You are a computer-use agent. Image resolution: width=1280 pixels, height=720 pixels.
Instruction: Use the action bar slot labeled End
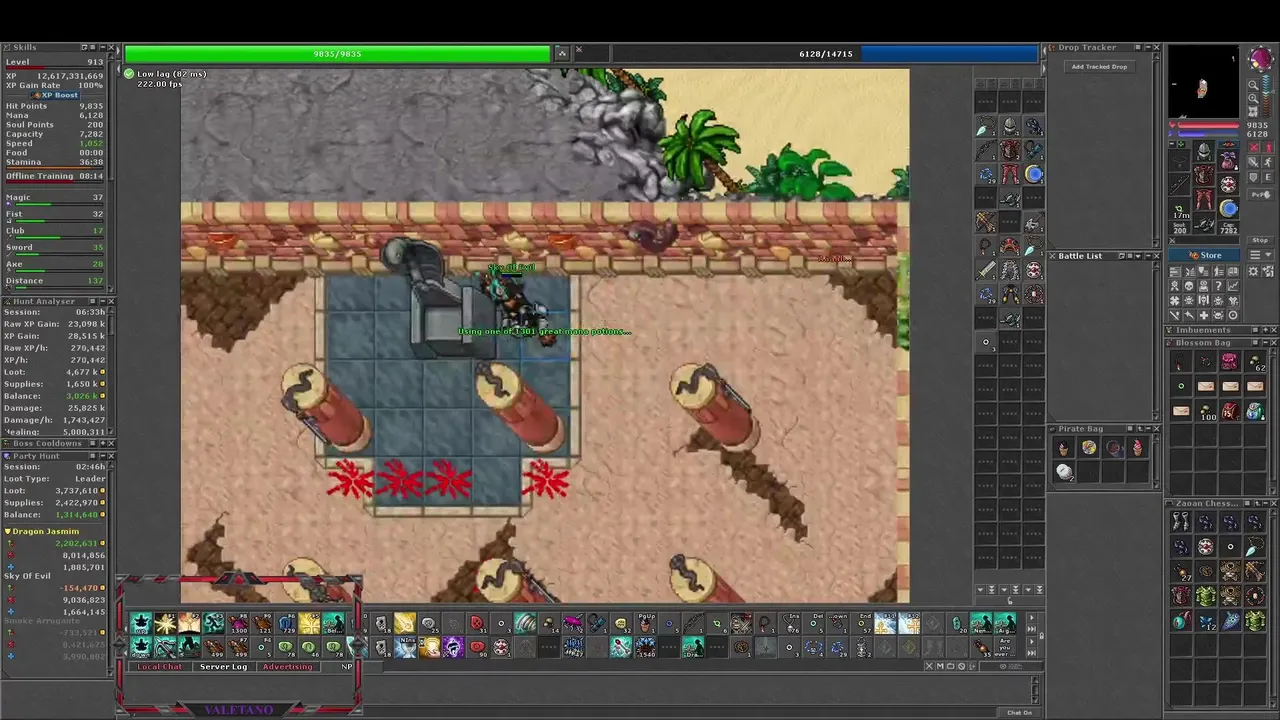point(861,623)
